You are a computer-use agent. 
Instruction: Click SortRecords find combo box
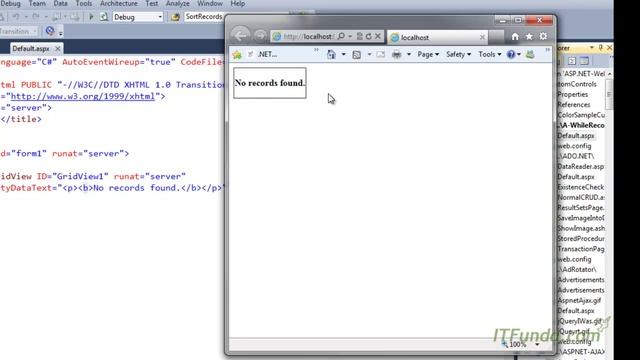[x=203, y=17]
